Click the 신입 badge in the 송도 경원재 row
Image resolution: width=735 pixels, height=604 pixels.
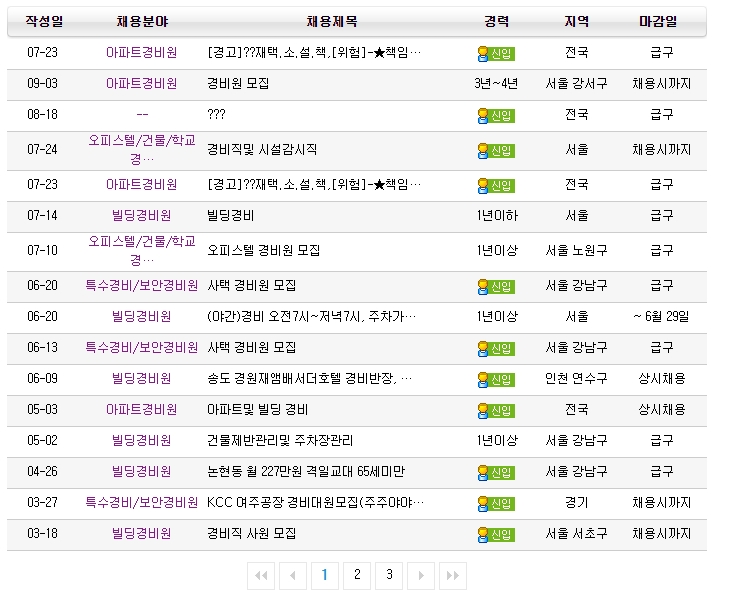pyautogui.click(x=496, y=379)
